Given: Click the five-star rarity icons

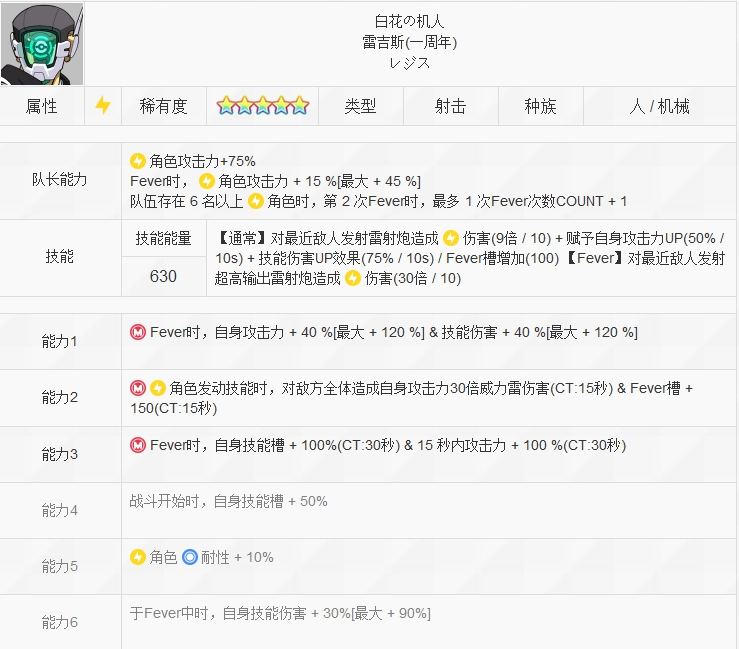Looking at the screenshot, I should pos(263,106).
